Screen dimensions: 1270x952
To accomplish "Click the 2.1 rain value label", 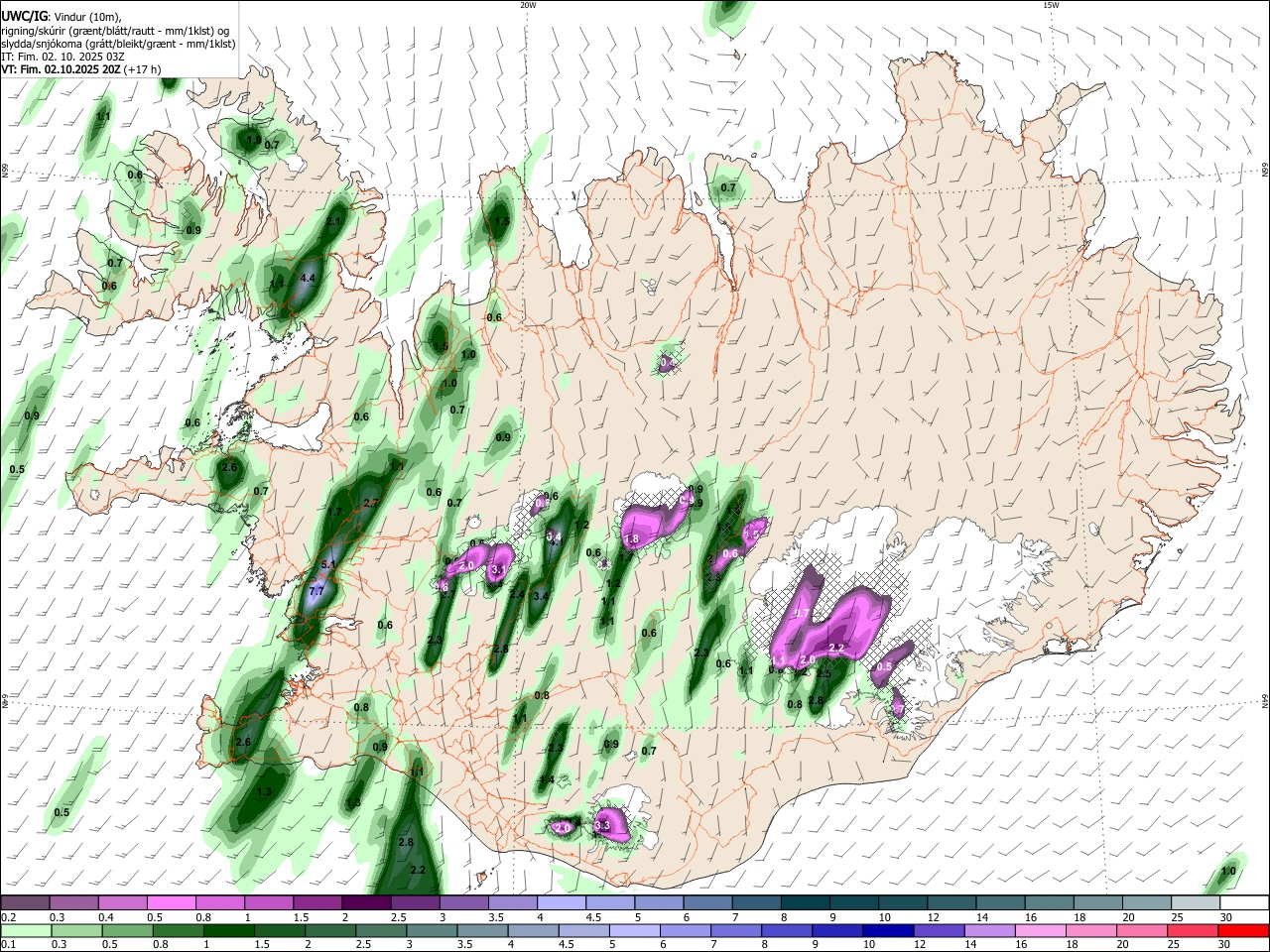I will point(333,221).
